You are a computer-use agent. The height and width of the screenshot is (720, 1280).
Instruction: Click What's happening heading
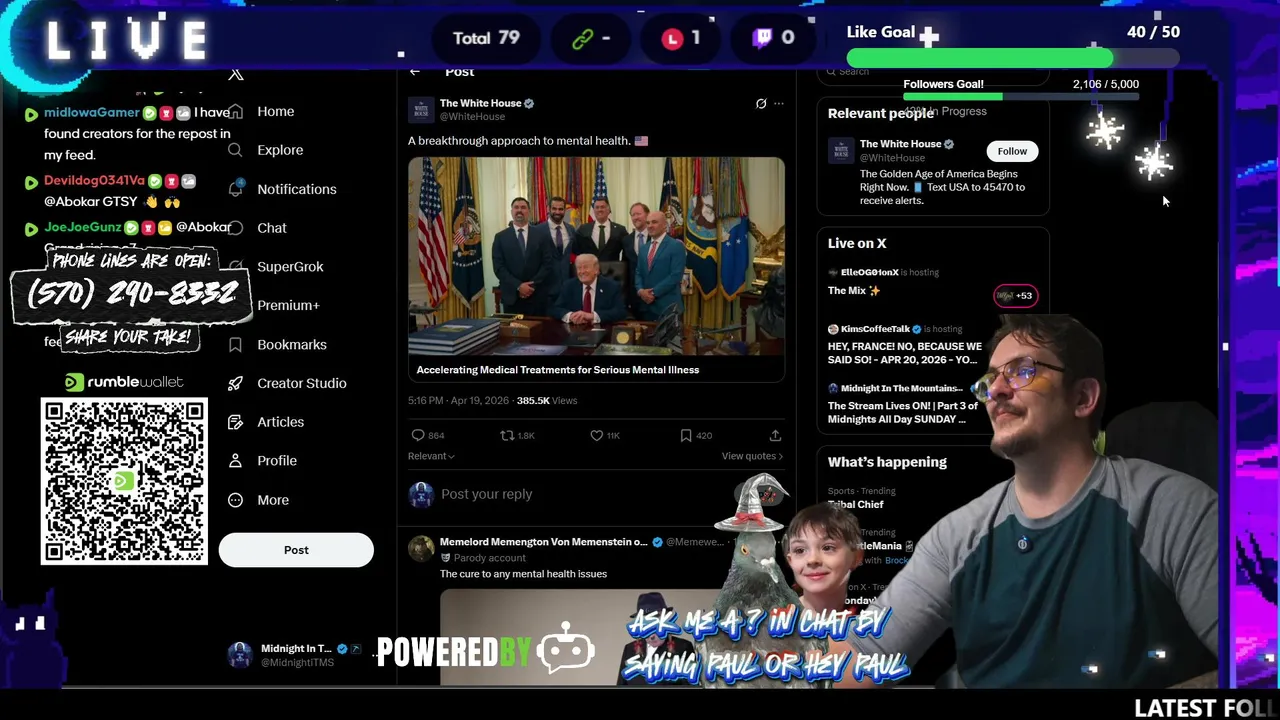pyautogui.click(x=887, y=462)
